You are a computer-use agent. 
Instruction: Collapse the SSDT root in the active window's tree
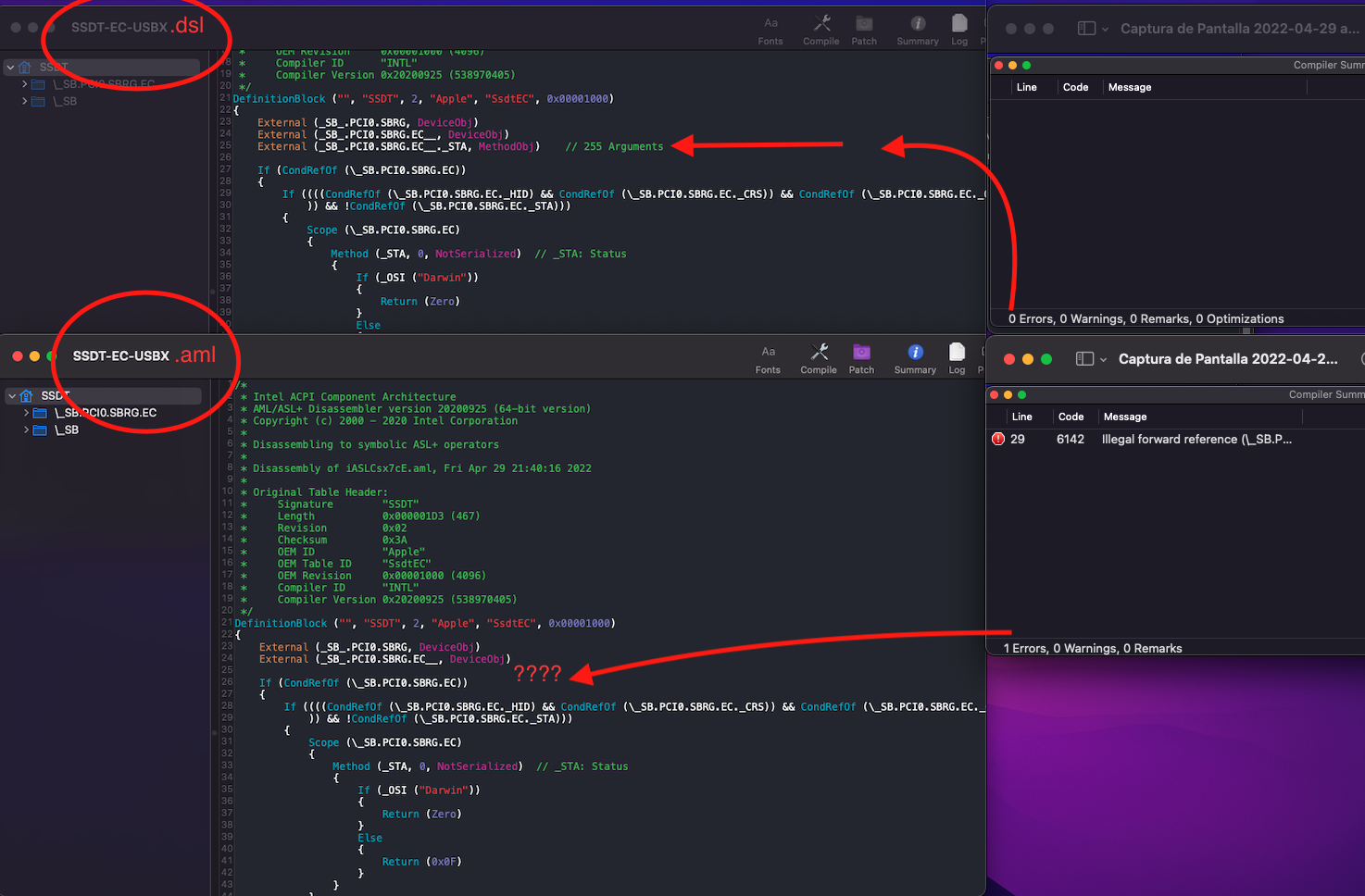point(12,396)
